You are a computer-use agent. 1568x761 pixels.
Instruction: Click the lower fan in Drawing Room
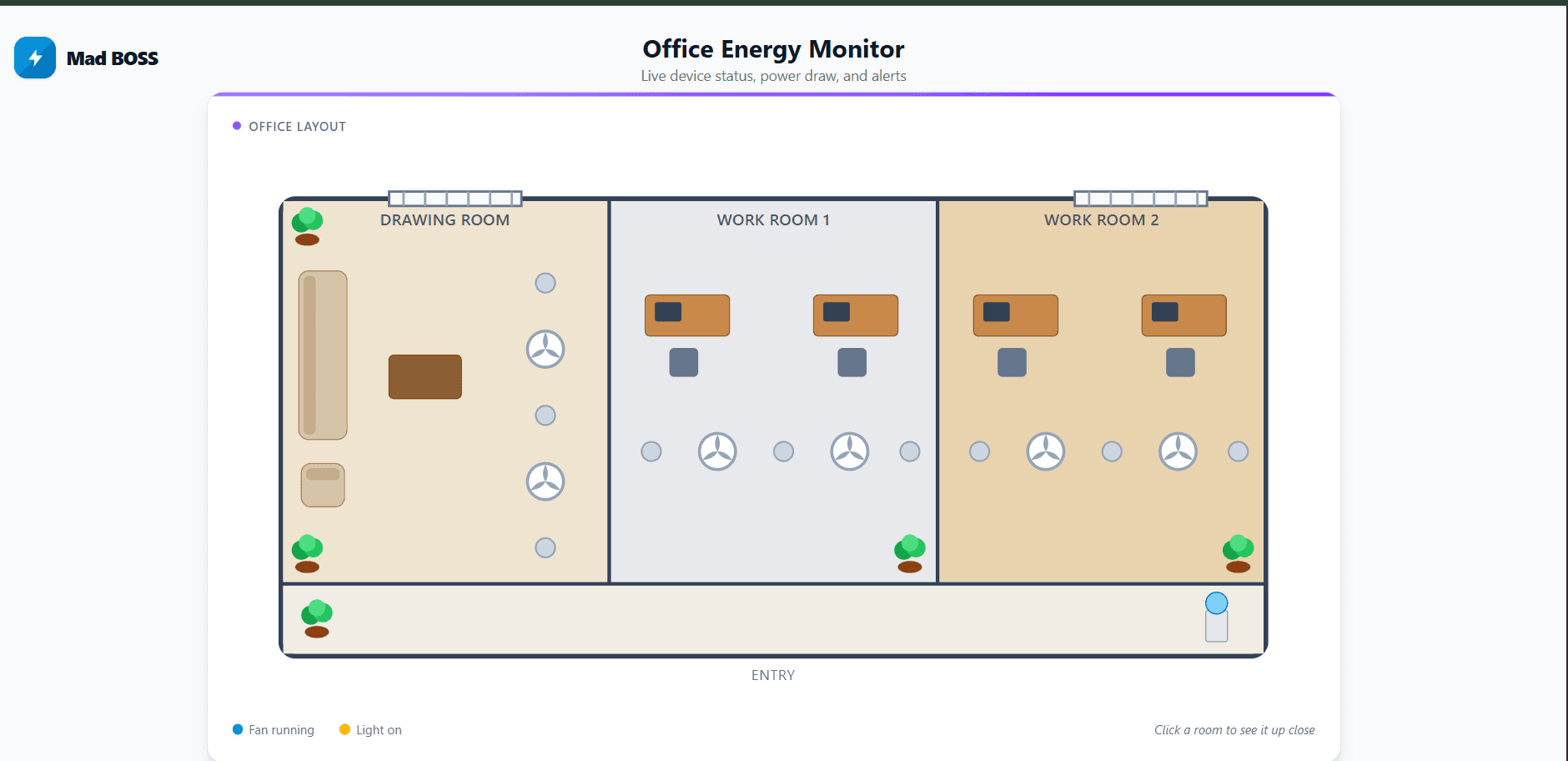pos(545,481)
